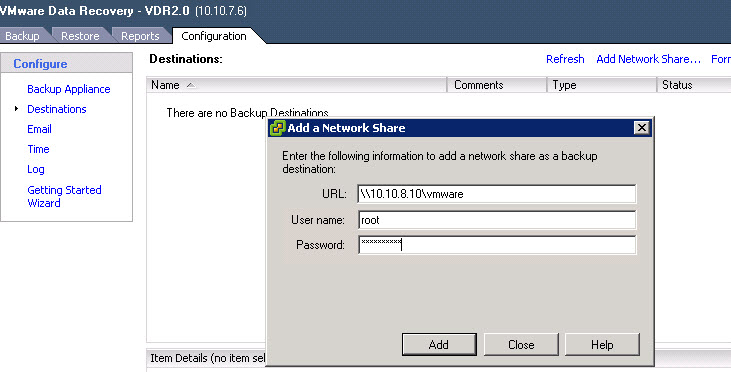Focus the Password field

point(497,245)
